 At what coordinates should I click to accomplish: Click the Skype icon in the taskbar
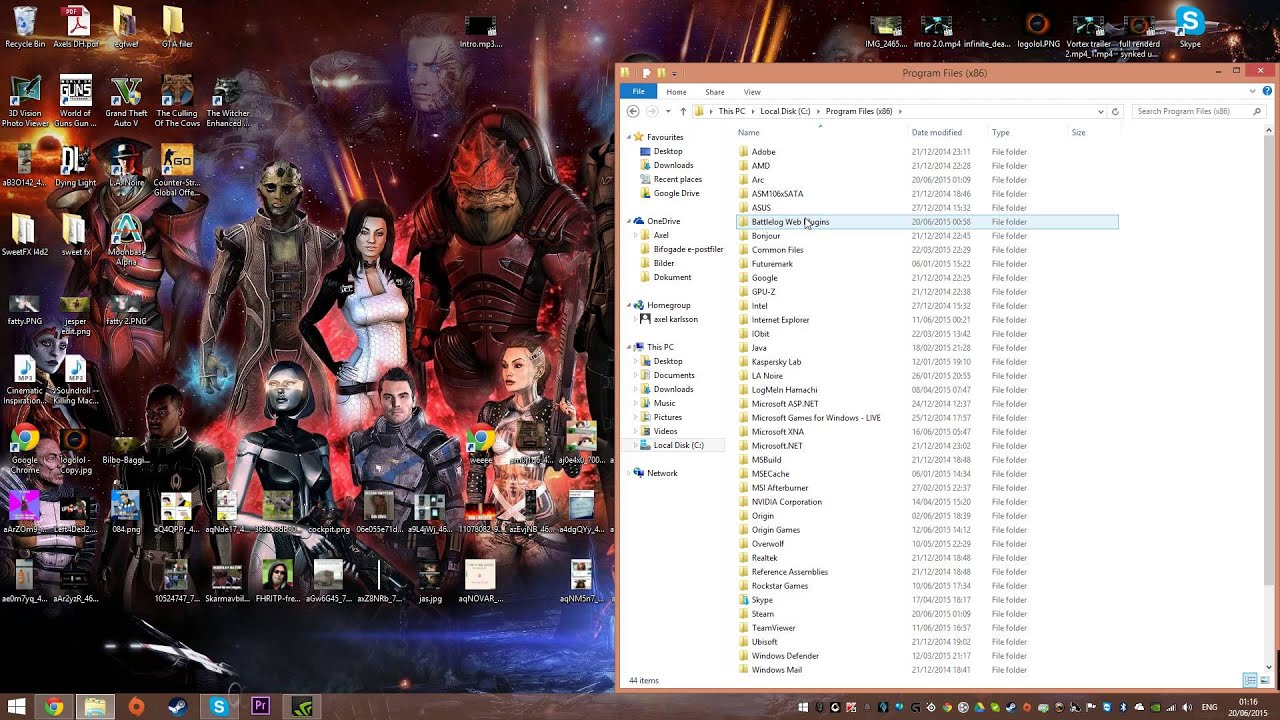tap(218, 707)
